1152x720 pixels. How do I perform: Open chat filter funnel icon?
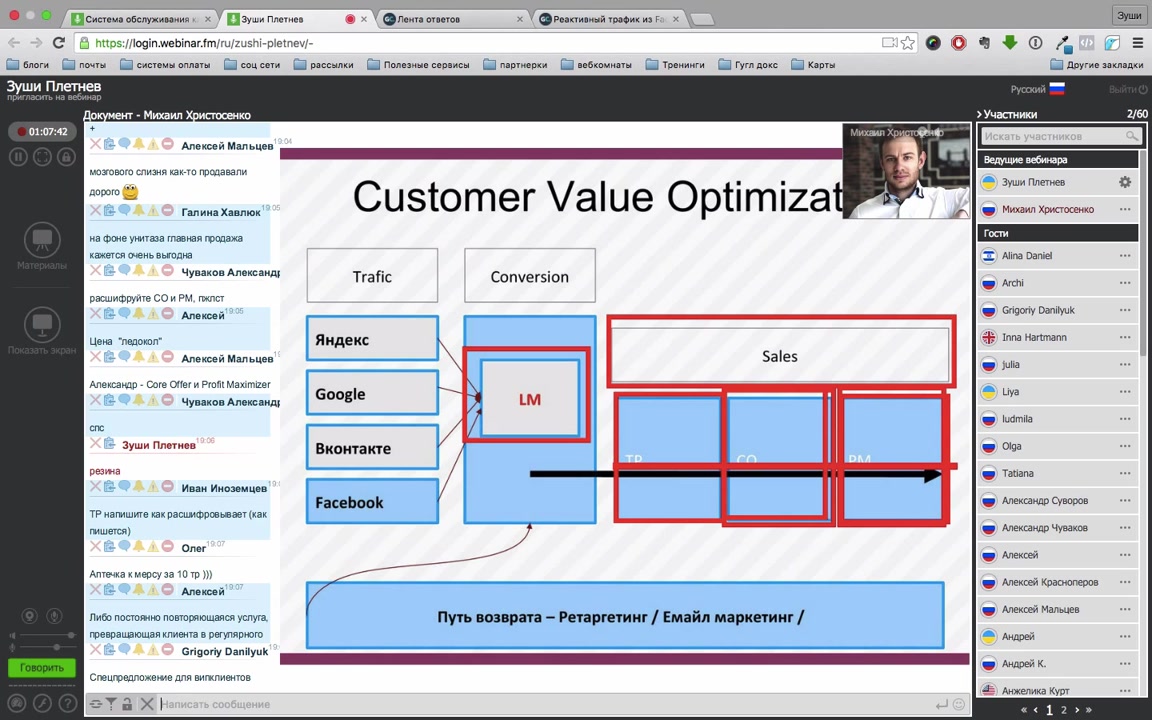click(111, 704)
